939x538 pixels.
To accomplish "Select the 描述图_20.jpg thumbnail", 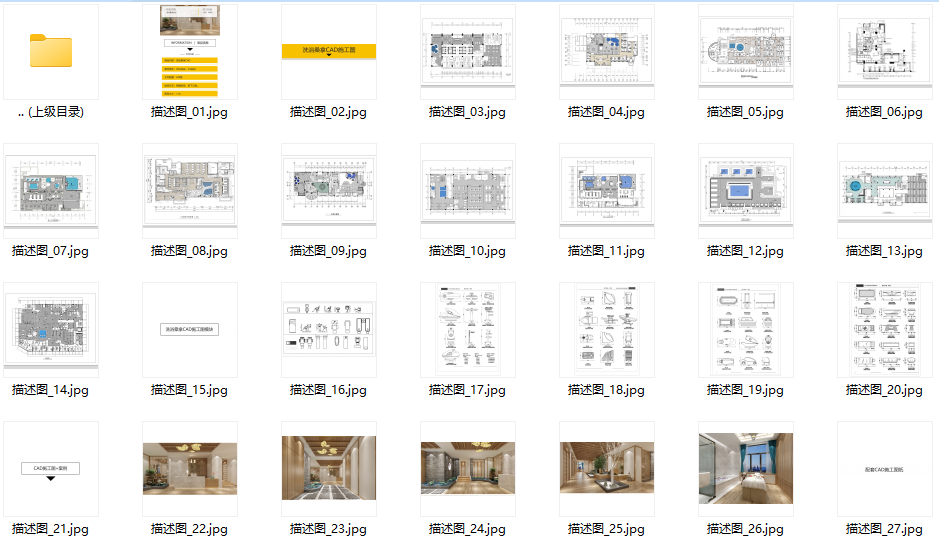I will click(885, 330).
